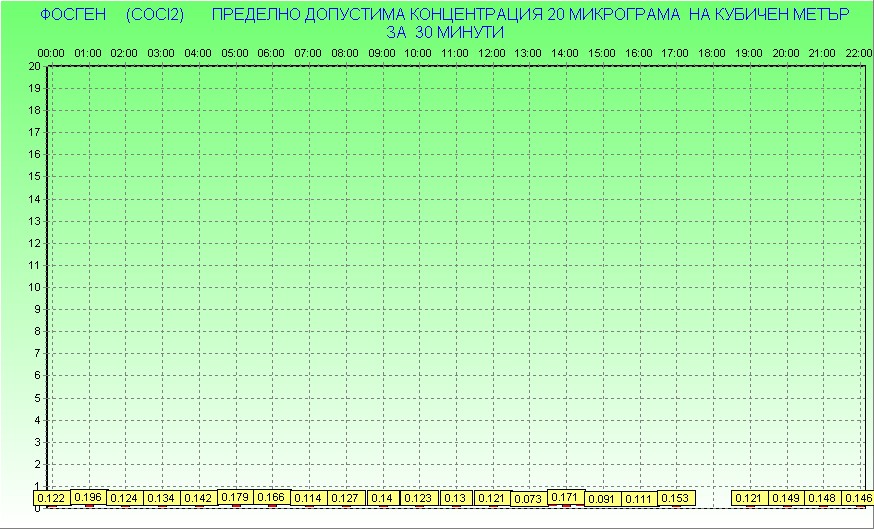Click the 0.122 data label

[x=51, y=498]
